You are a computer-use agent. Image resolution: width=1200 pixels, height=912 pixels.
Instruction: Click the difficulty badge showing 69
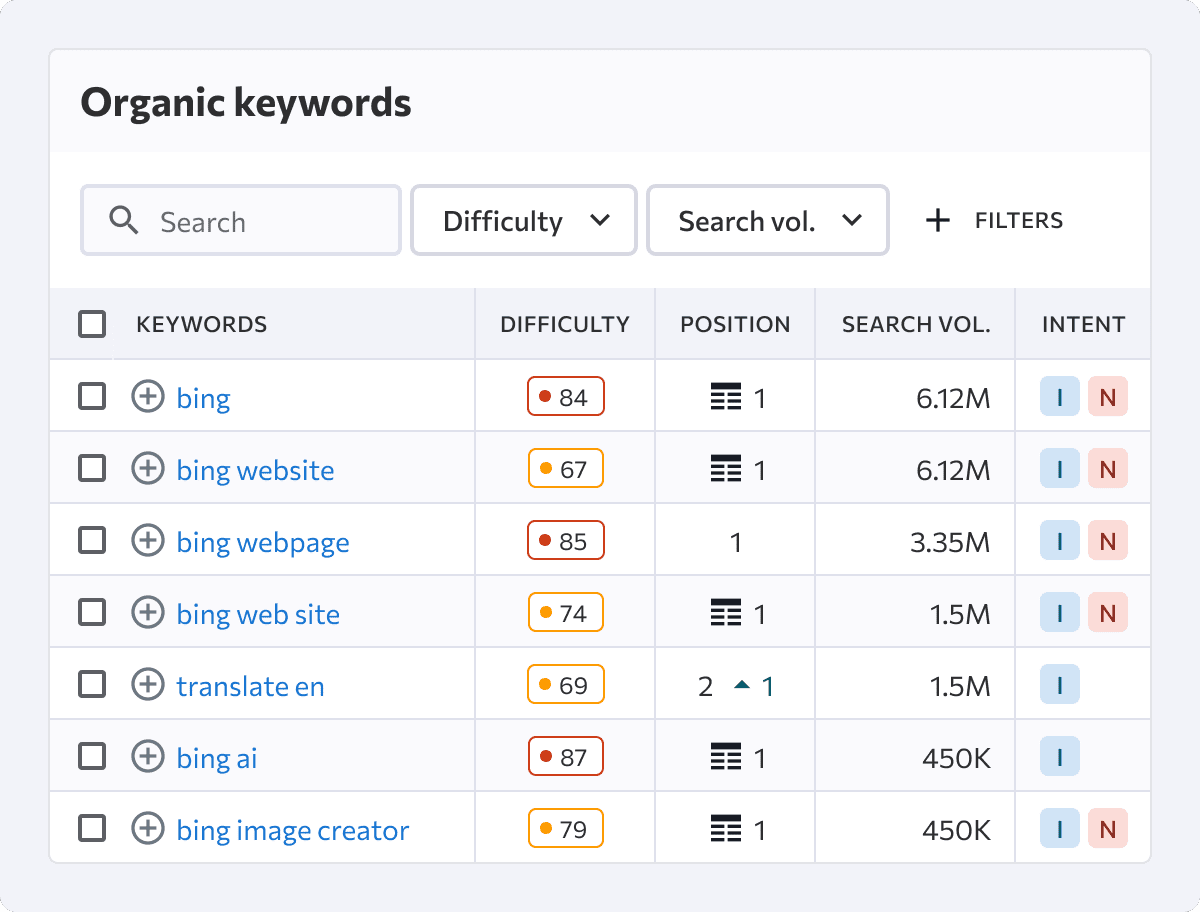[x=566, y=685]
